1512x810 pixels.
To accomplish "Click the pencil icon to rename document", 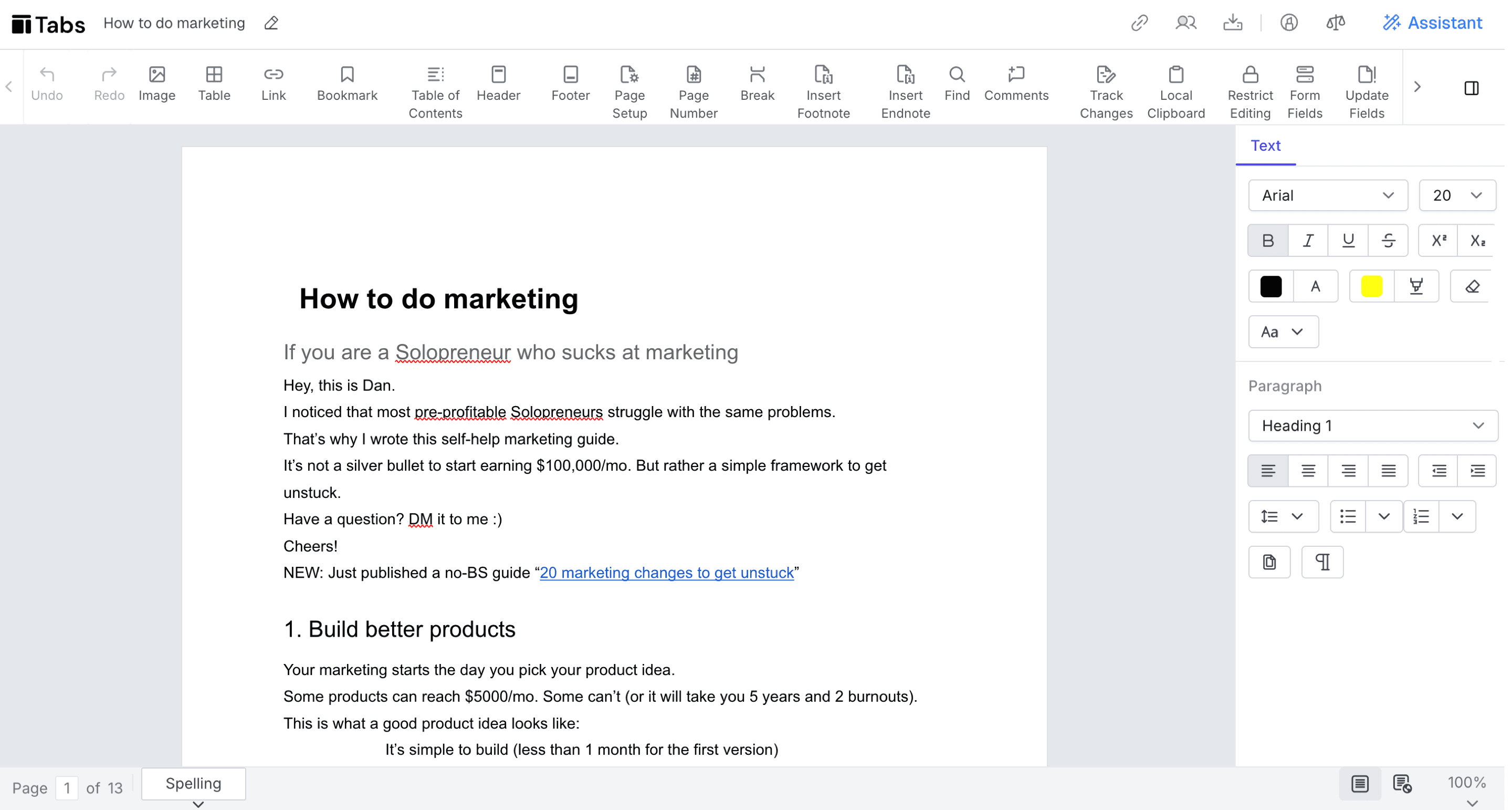I will pyautogui.click(x=271, y=23).
